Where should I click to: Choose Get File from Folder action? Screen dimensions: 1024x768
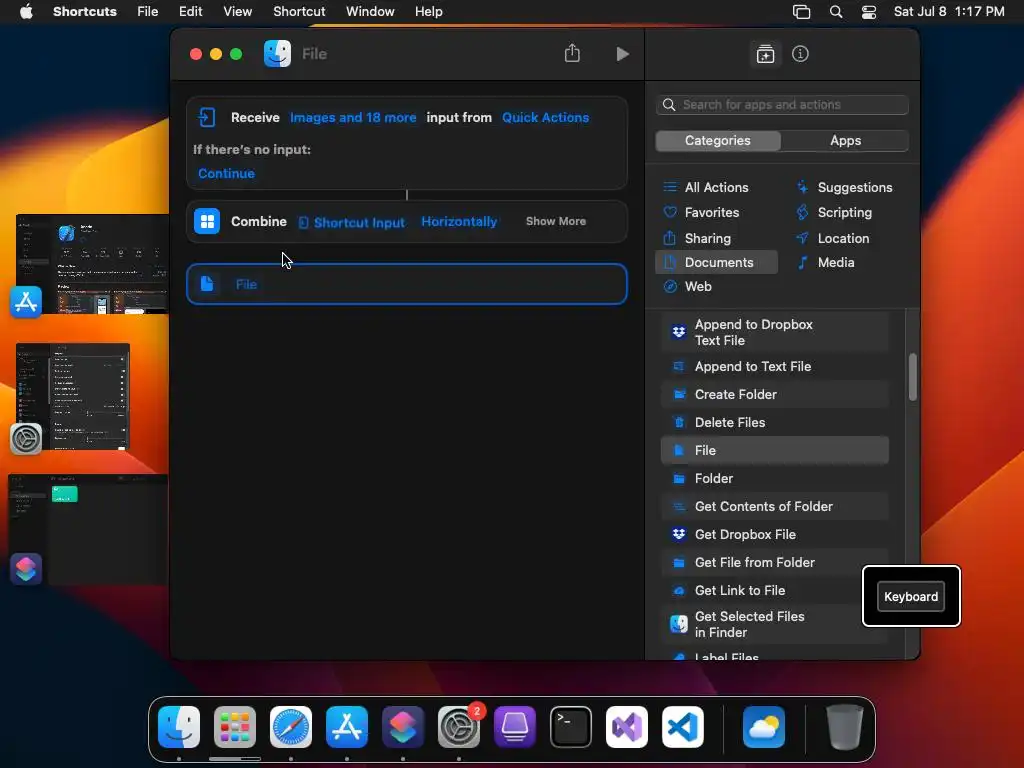click(x=775, y=562)
